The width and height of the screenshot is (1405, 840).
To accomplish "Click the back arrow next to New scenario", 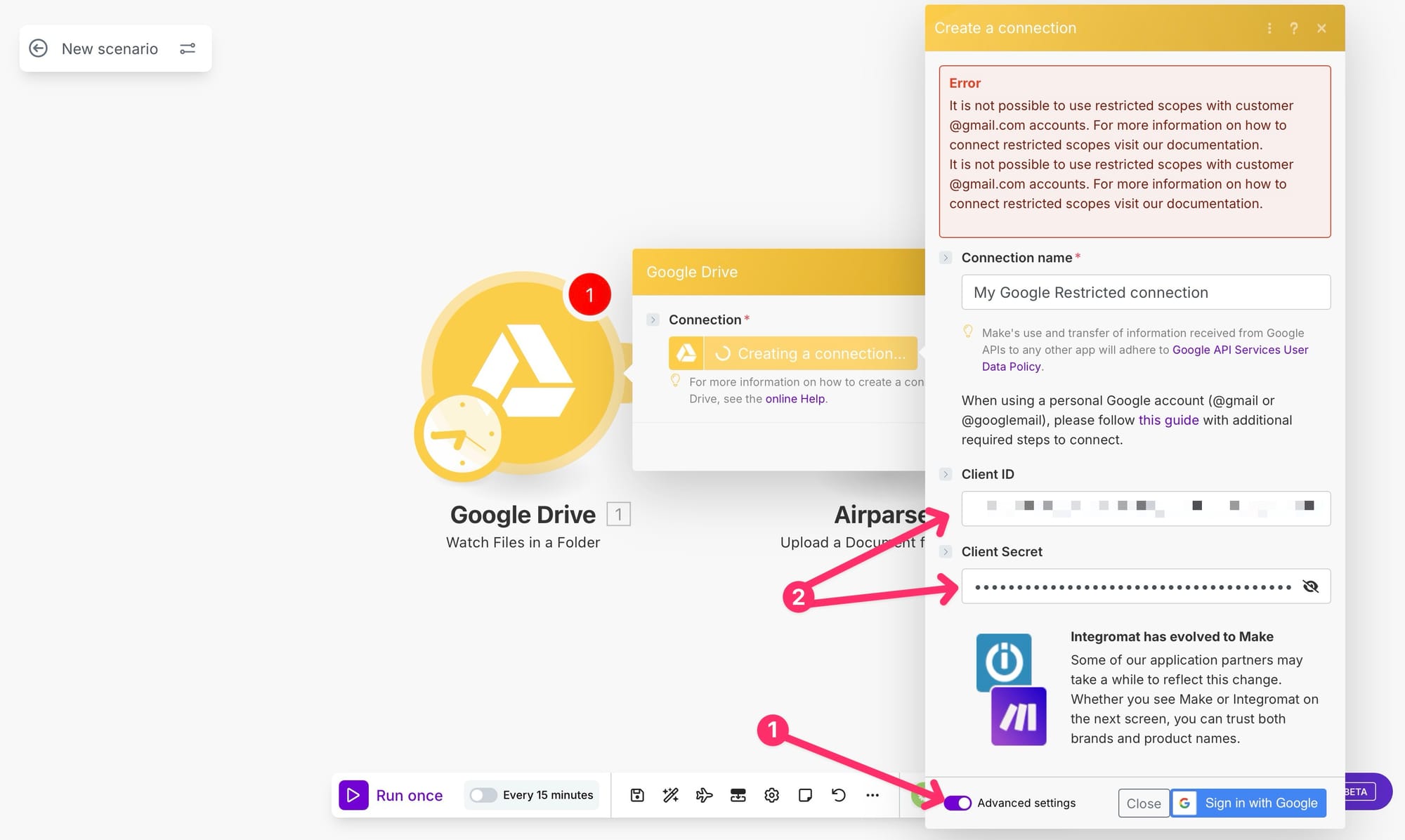I will click(38, 48).
